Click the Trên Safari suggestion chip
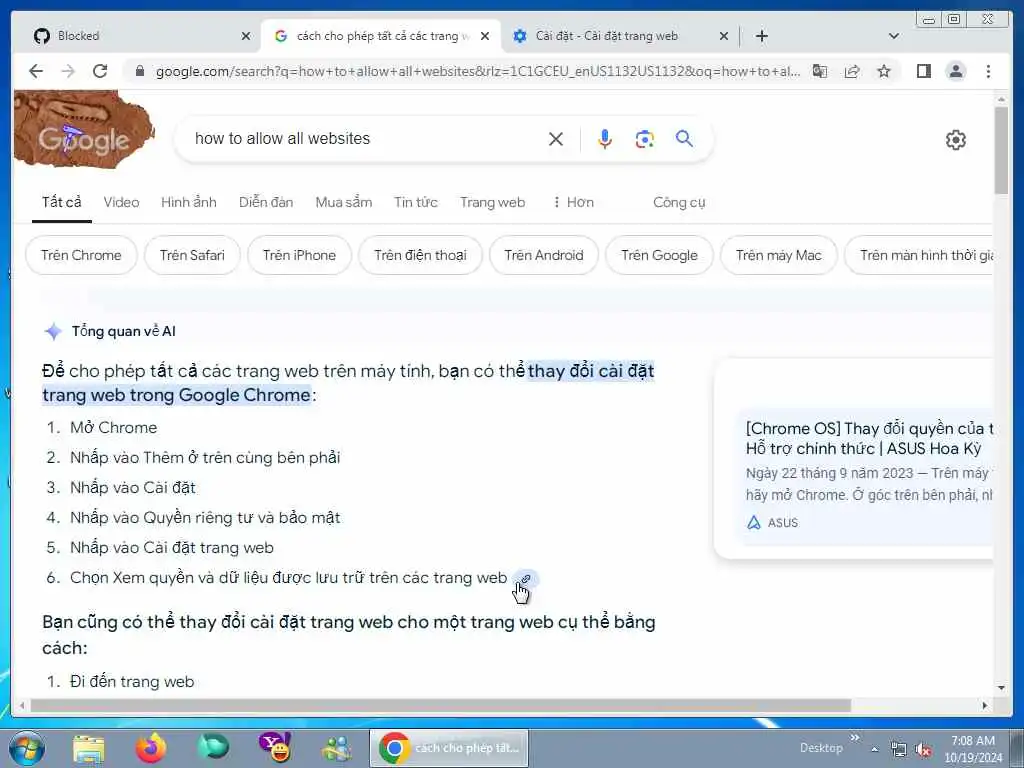Screen dimensions: 1024x768 (x=192, y=255)
